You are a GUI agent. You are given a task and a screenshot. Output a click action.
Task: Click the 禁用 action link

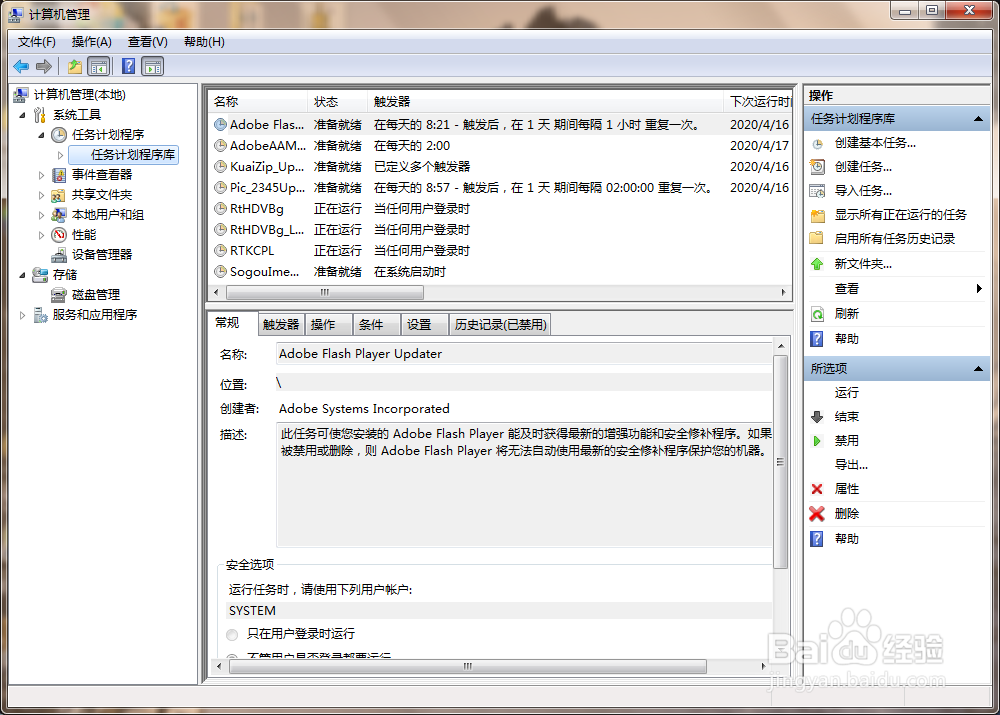click(846, 441)
